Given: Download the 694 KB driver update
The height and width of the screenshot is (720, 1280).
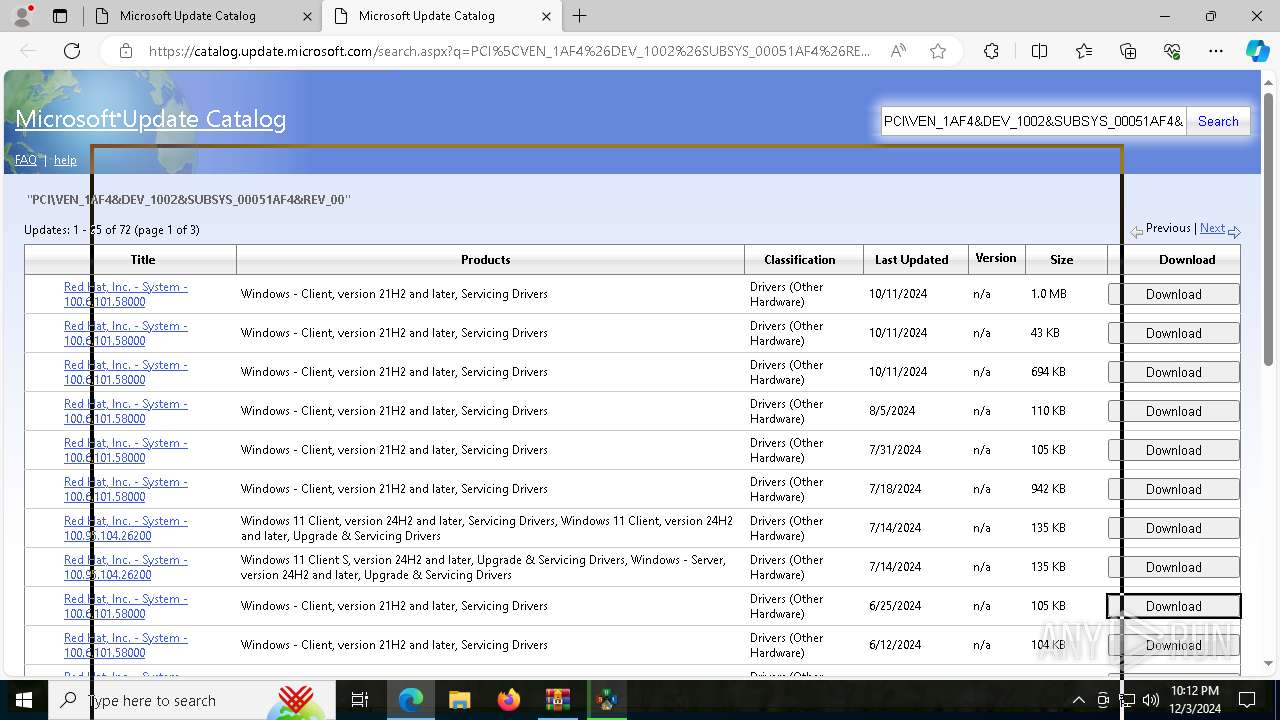Looking at the screenshot, I should [1174, 372].
